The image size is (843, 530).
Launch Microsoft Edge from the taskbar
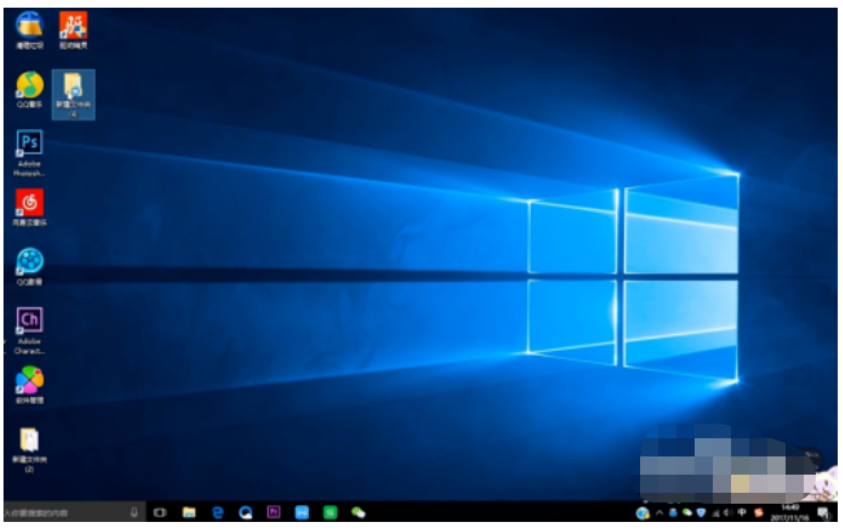[x=217, y=513]
